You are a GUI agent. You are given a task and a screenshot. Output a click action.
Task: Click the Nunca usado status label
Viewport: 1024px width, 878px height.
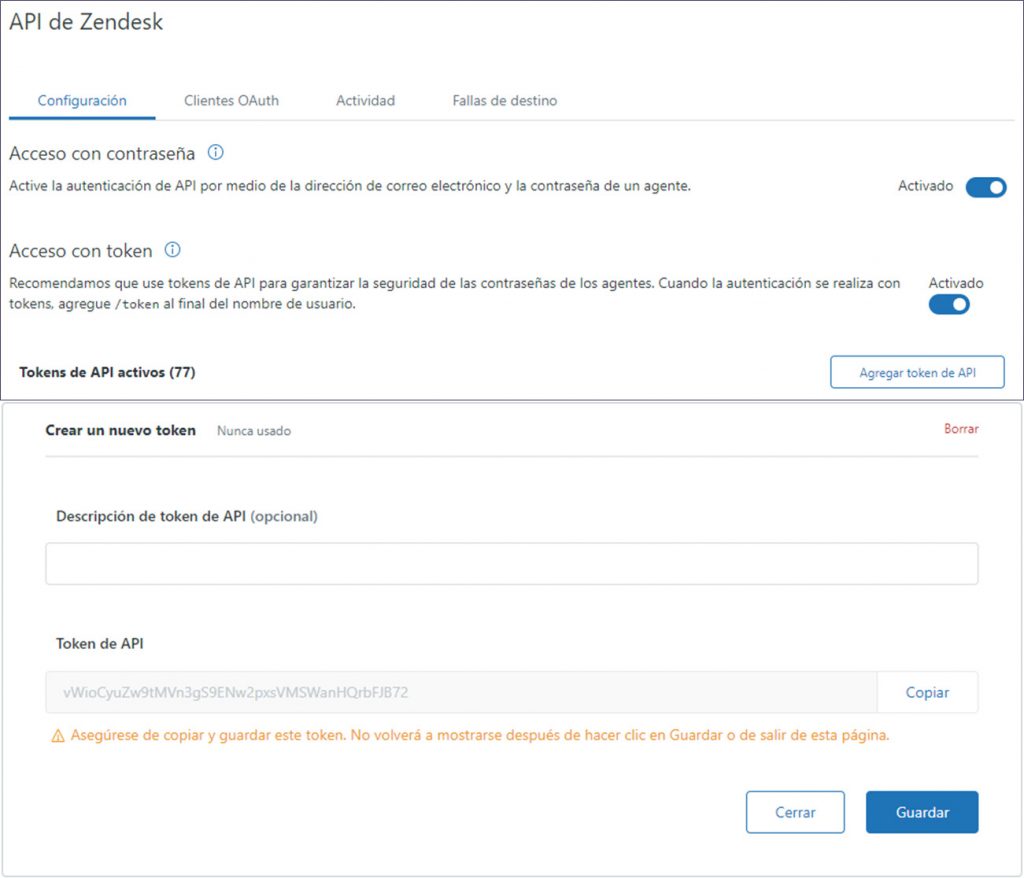coord(254,431)
